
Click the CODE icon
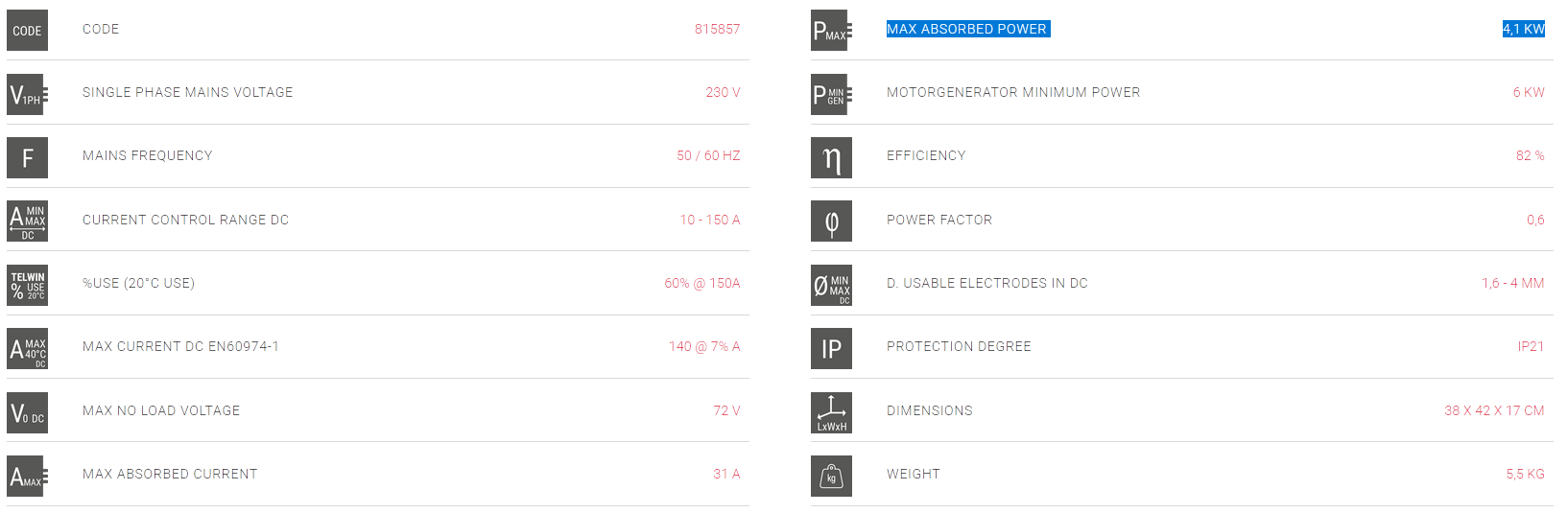click(27, 30)
